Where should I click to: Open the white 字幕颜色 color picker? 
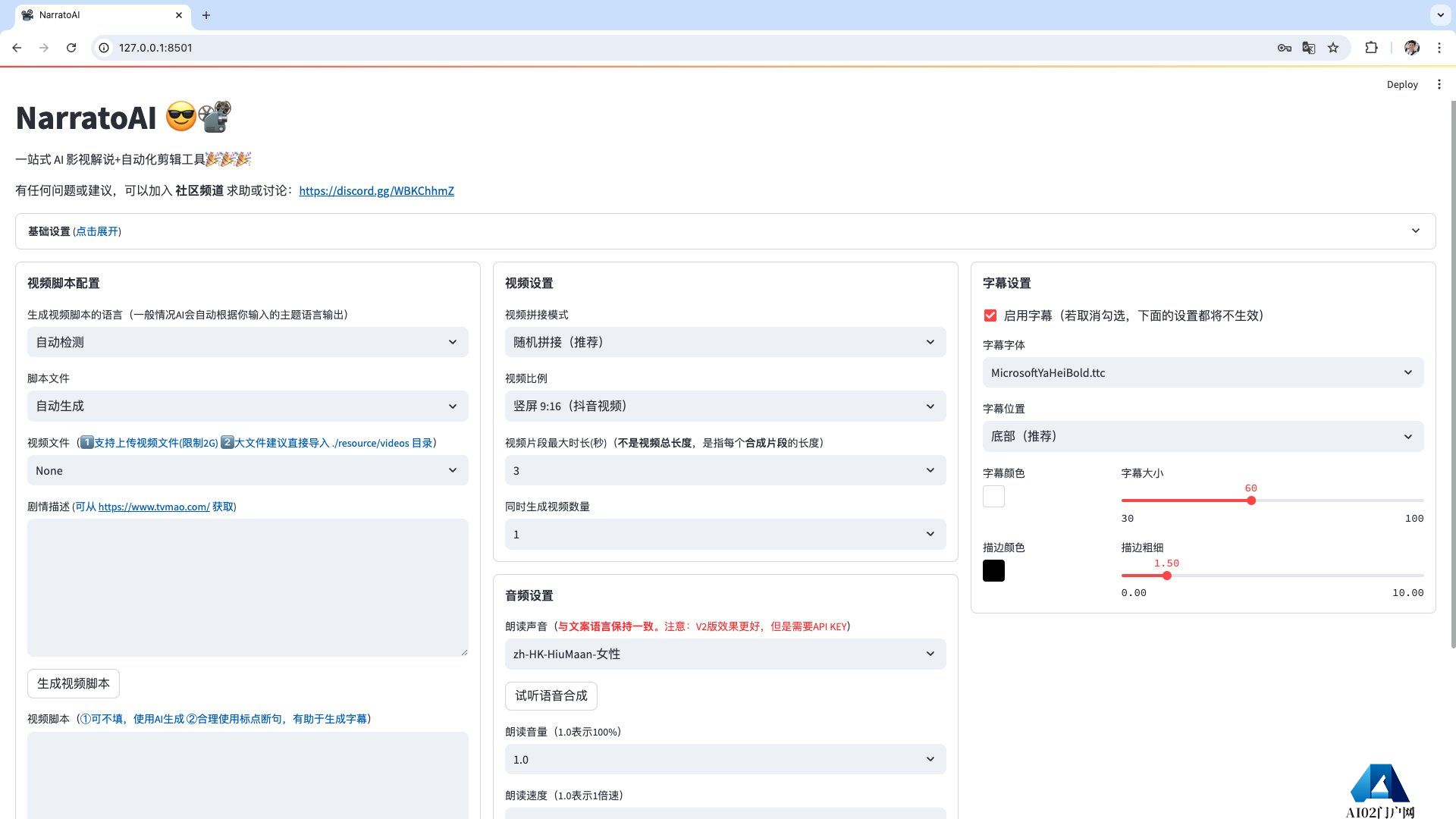[993, 496]
